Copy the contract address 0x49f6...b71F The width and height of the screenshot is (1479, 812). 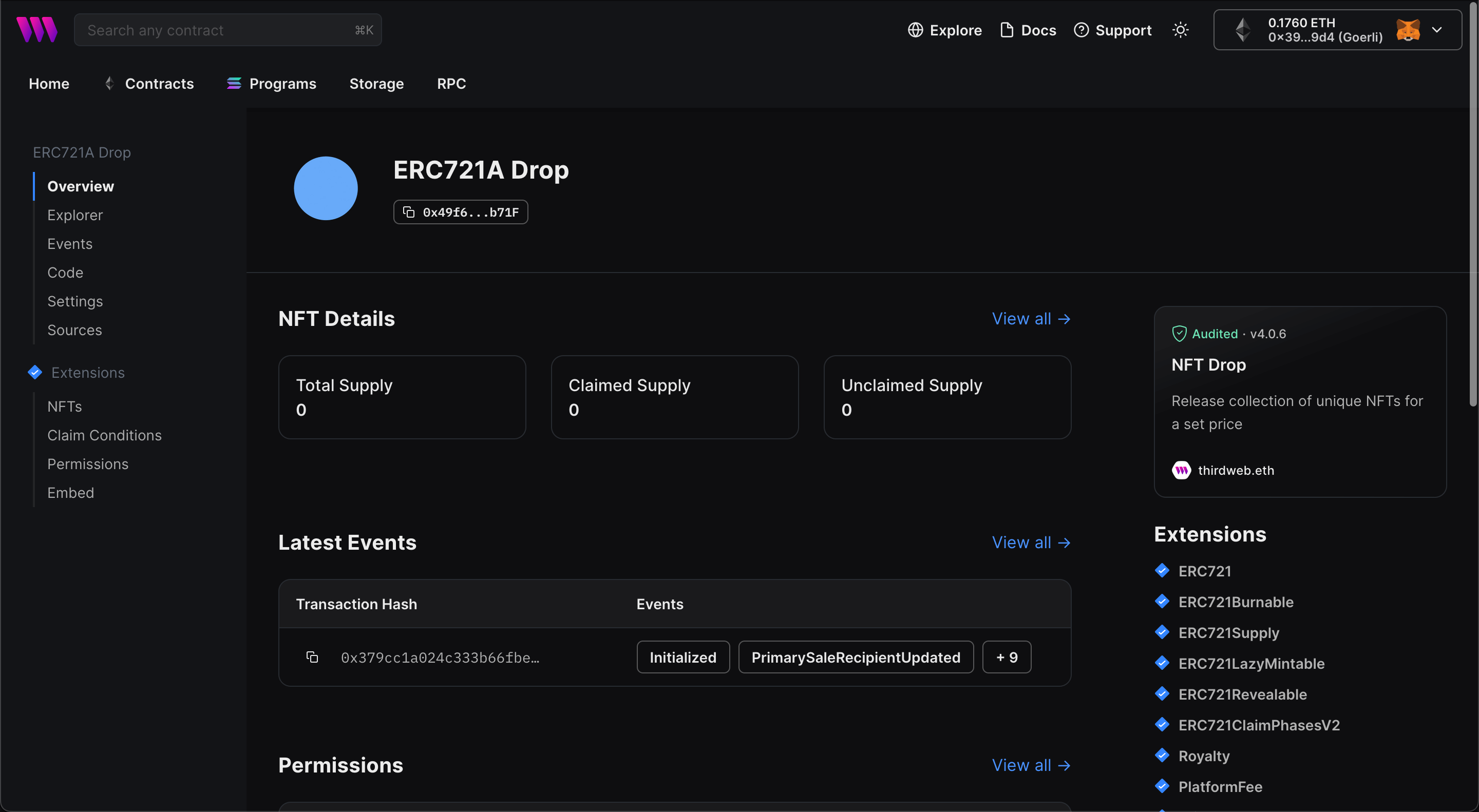pos(408,212)
